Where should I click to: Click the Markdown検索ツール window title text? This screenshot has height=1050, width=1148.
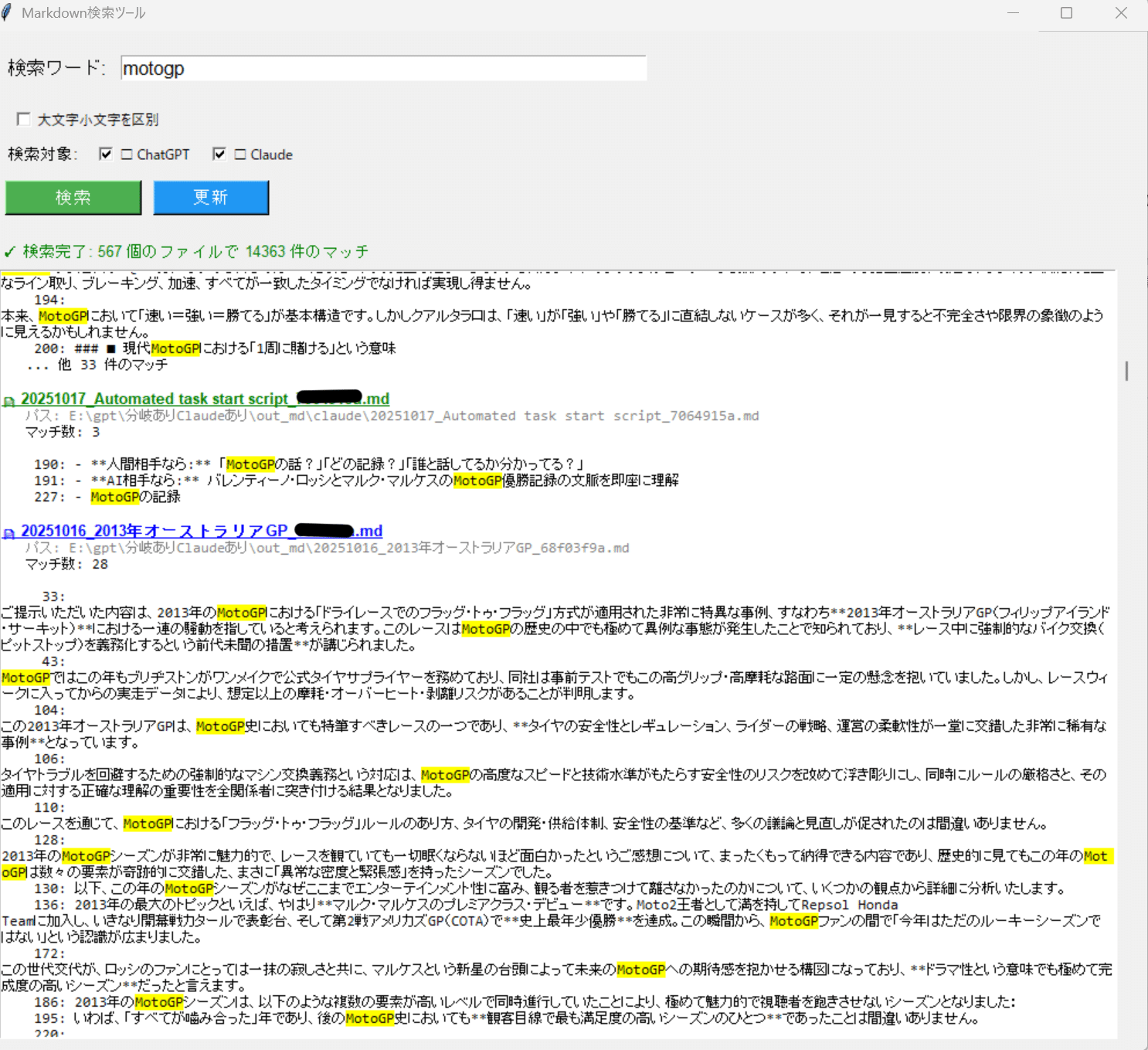[83, 13]
